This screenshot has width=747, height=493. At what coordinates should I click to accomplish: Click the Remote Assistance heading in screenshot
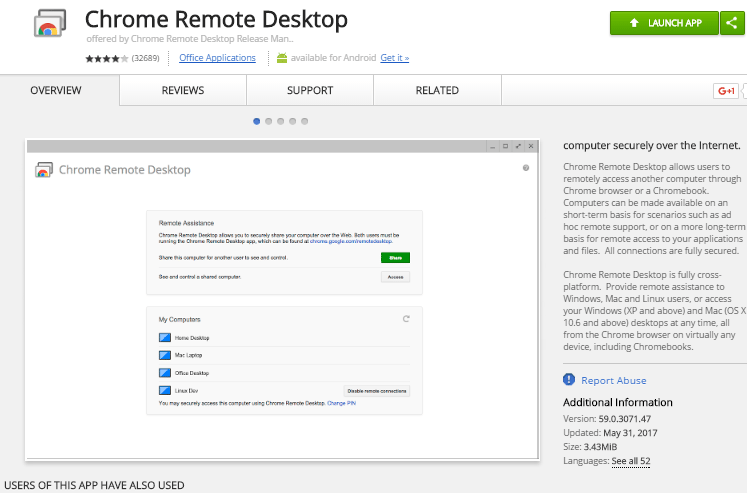pos(186,223)
